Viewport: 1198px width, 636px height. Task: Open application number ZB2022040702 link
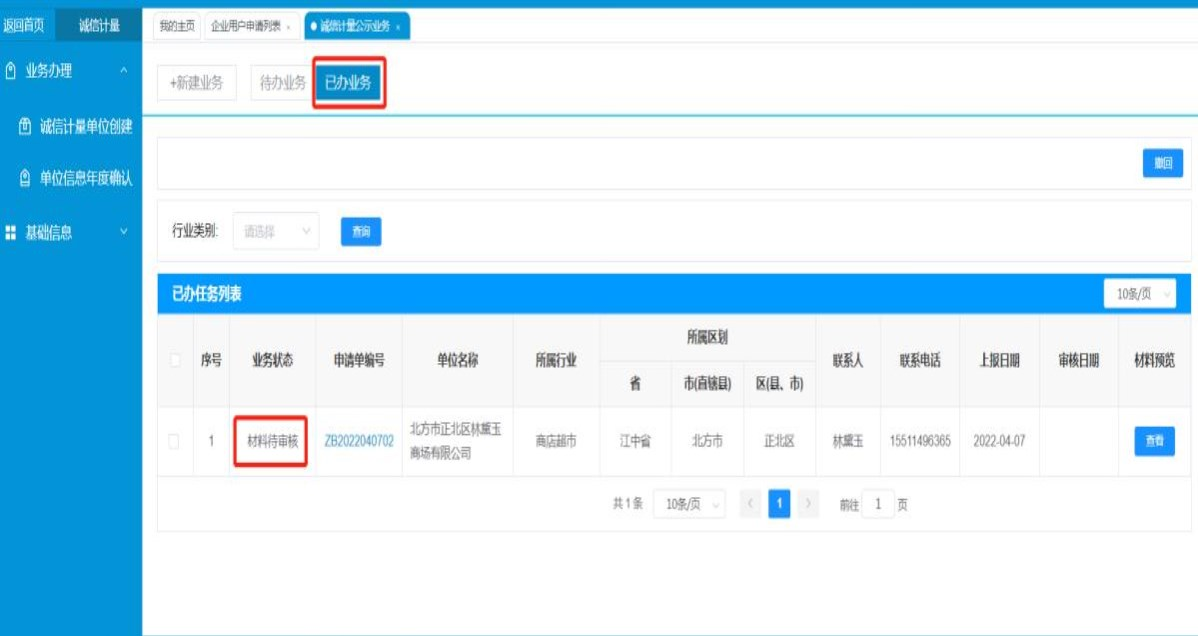pos(359,441)
